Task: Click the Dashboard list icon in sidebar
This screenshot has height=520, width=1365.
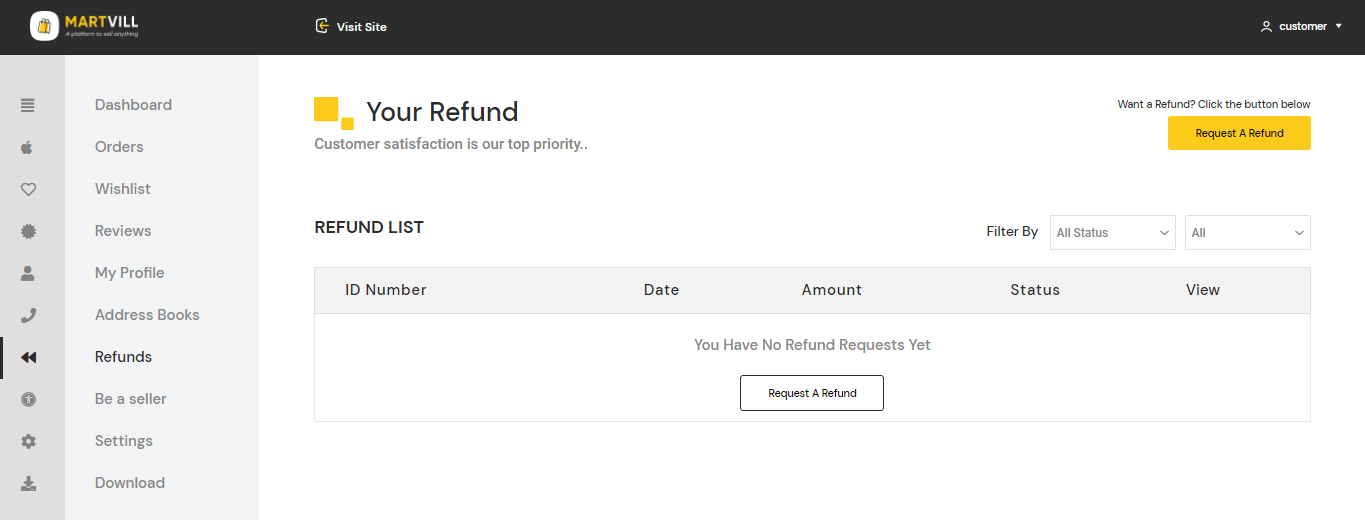Action: point(28,105)
